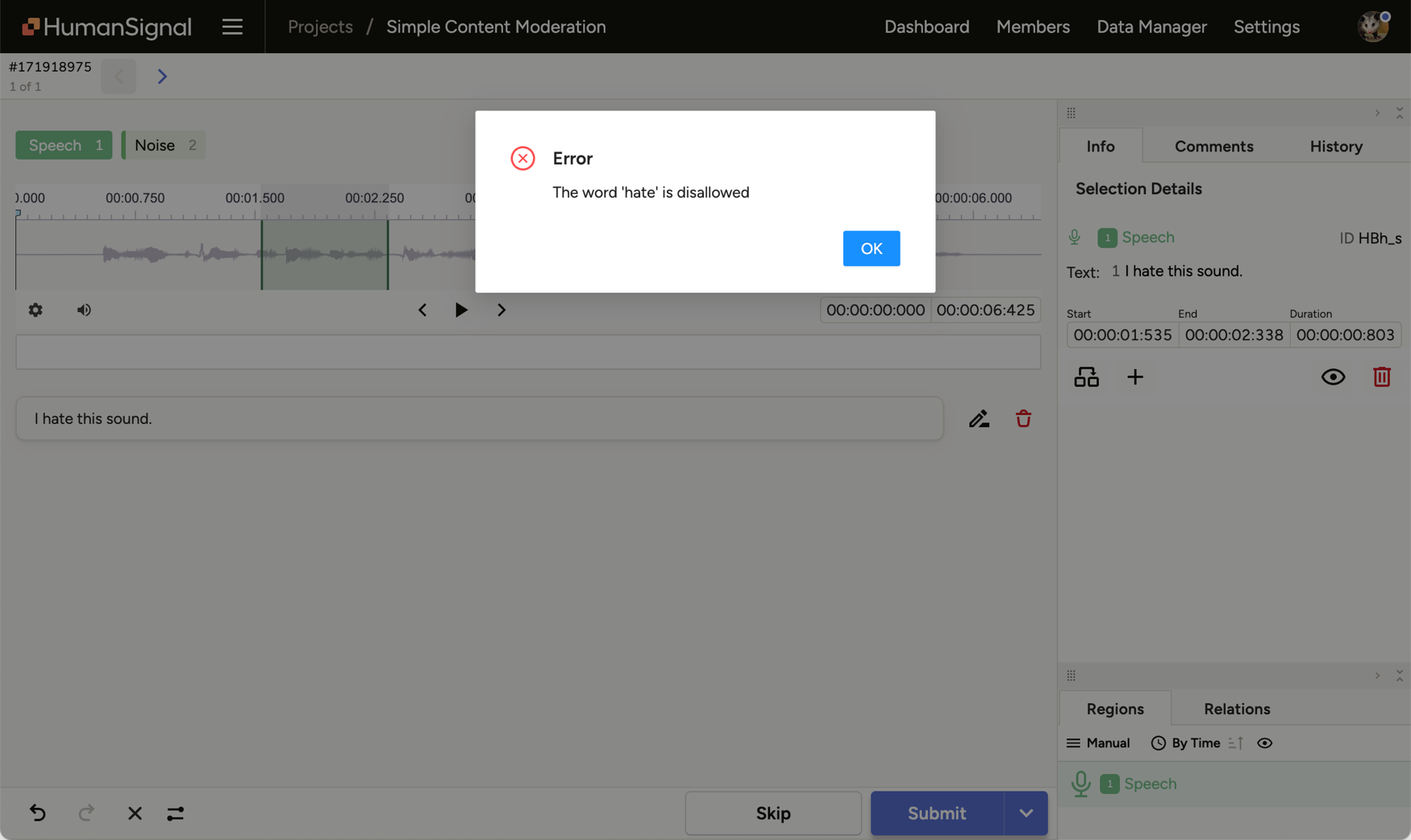1411x840 pixels.
Task: Add a new label with the plus icon
Action: point(1135,376)
